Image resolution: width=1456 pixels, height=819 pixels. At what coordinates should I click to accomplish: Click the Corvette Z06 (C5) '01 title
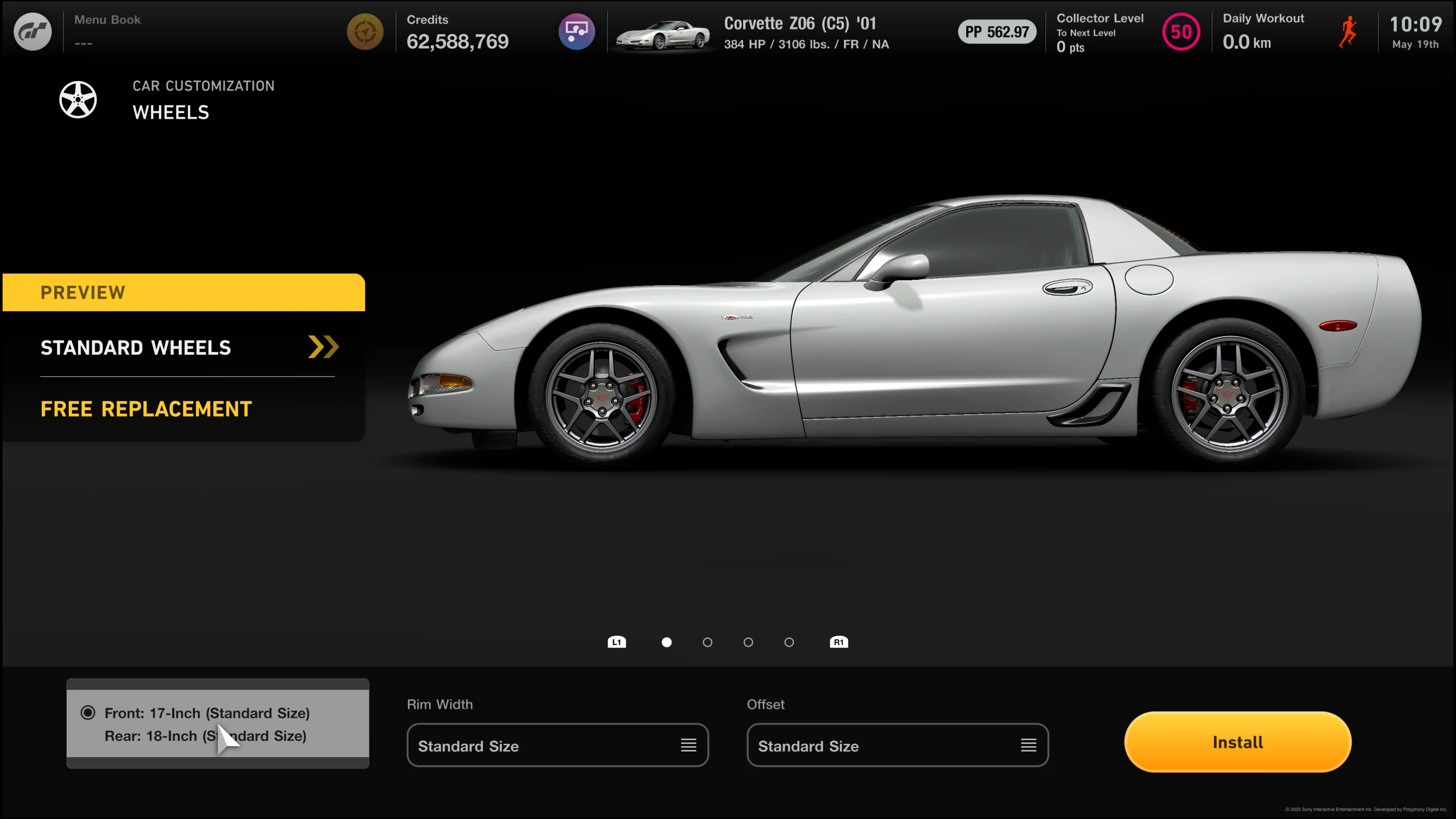tap(800, 23)
